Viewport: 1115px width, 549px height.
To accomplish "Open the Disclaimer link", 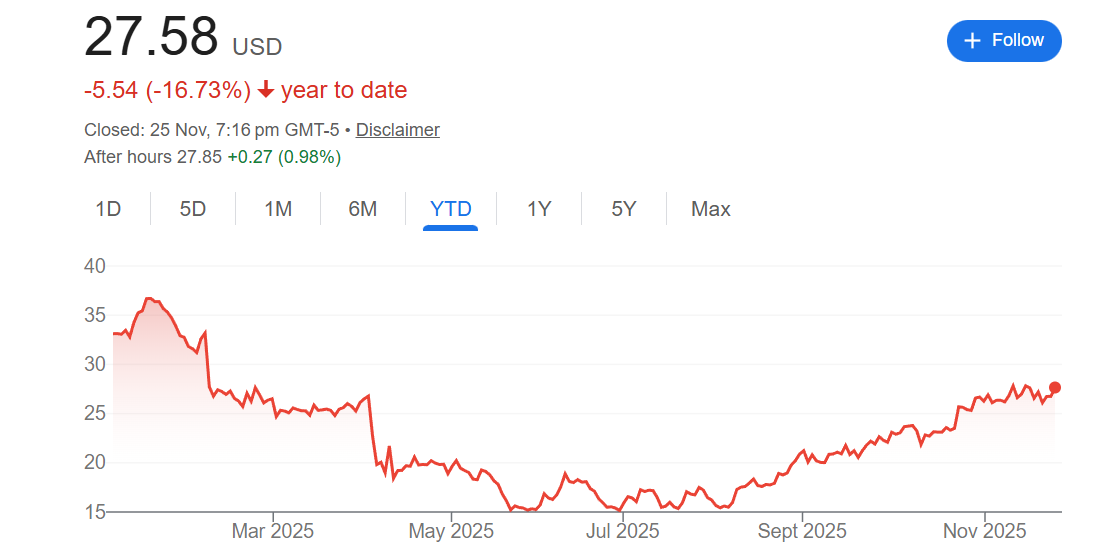I will pos(397,130).
